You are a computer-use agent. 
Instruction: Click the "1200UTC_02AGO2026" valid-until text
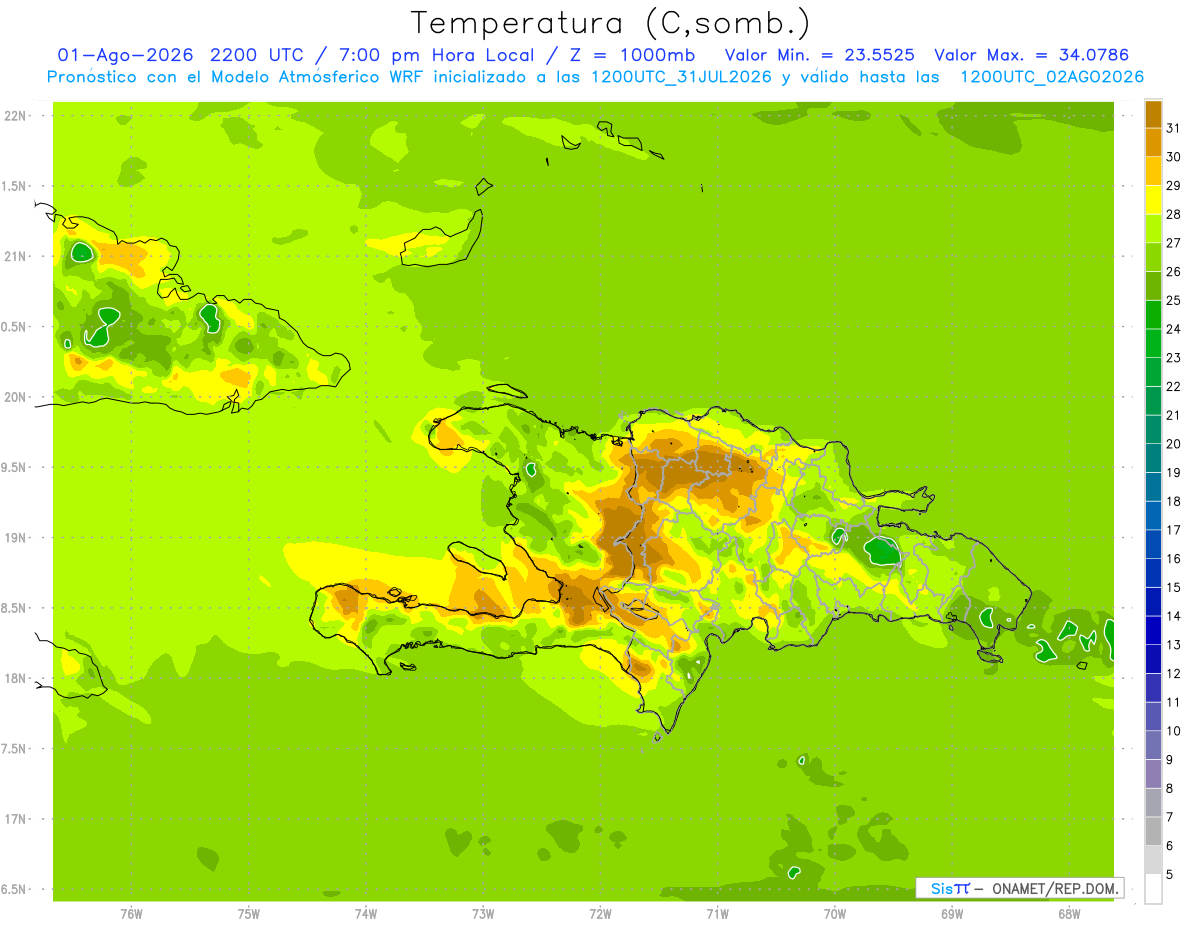[1052, 77]
